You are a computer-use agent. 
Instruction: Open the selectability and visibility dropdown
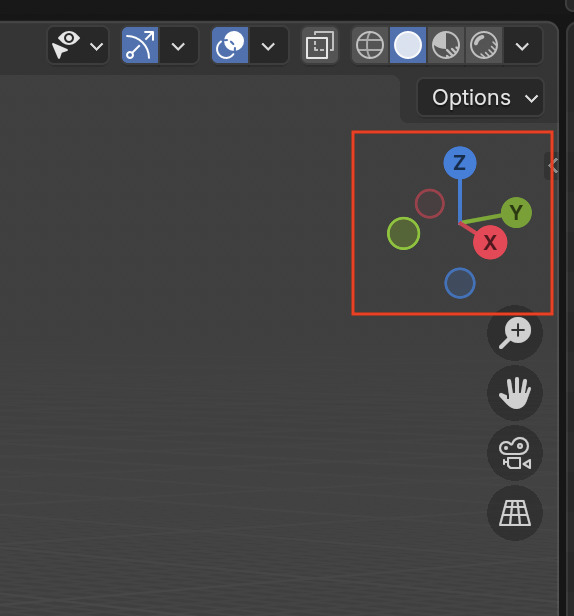click(78, 46)
